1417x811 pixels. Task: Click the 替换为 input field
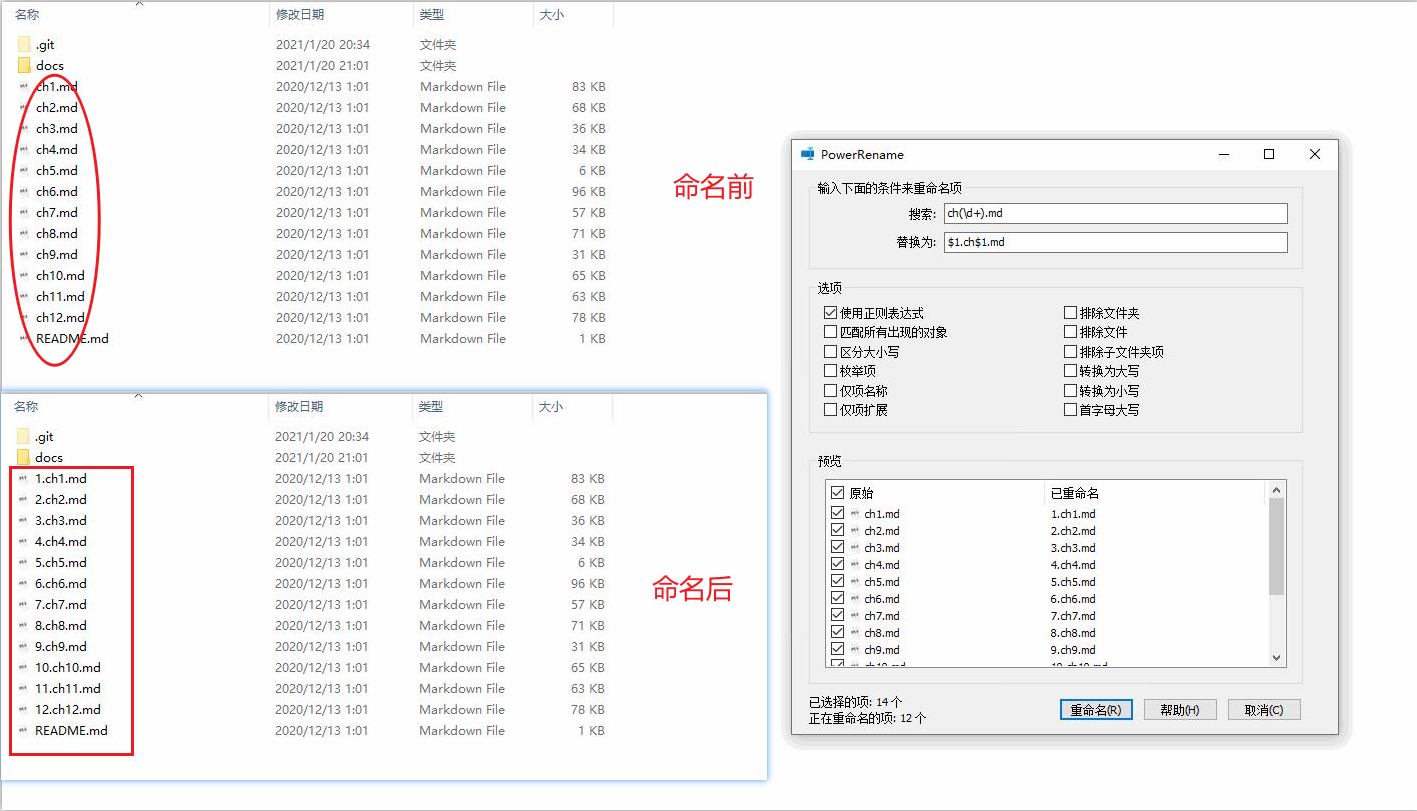click(1115, 242)
